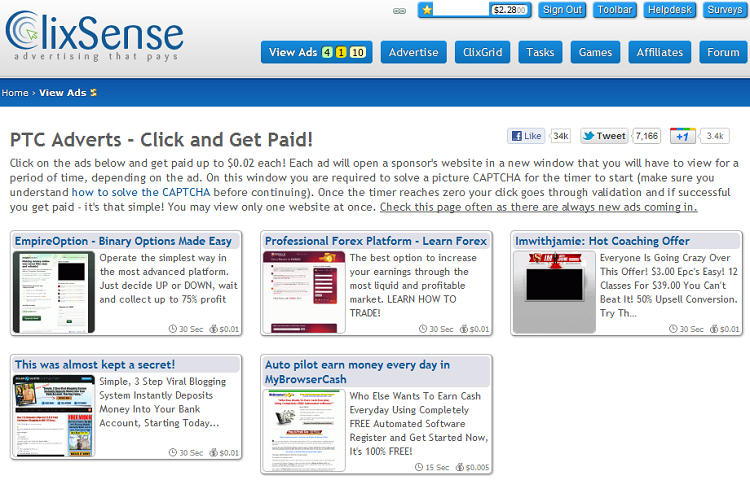Image resolution: width=750 pixels, height=480 pixels.
Task: Click the ClixSense logo
Action: click(x=94, y=36)
